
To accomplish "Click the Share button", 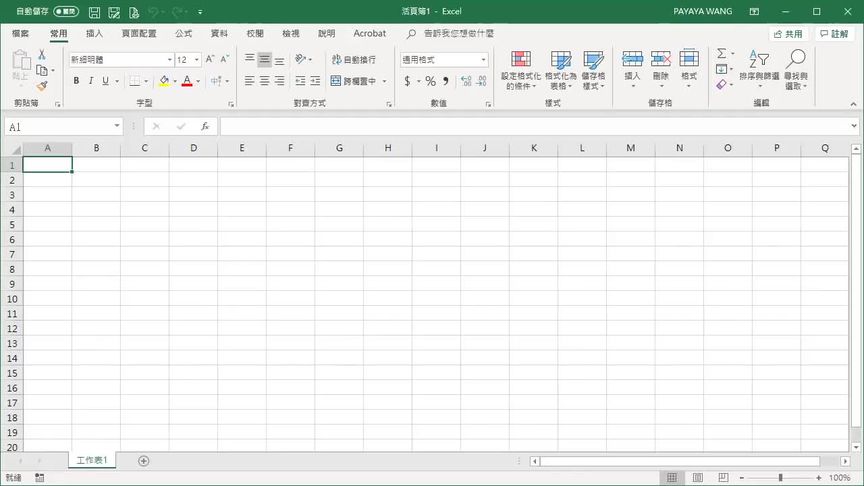I will coord(788,34).
